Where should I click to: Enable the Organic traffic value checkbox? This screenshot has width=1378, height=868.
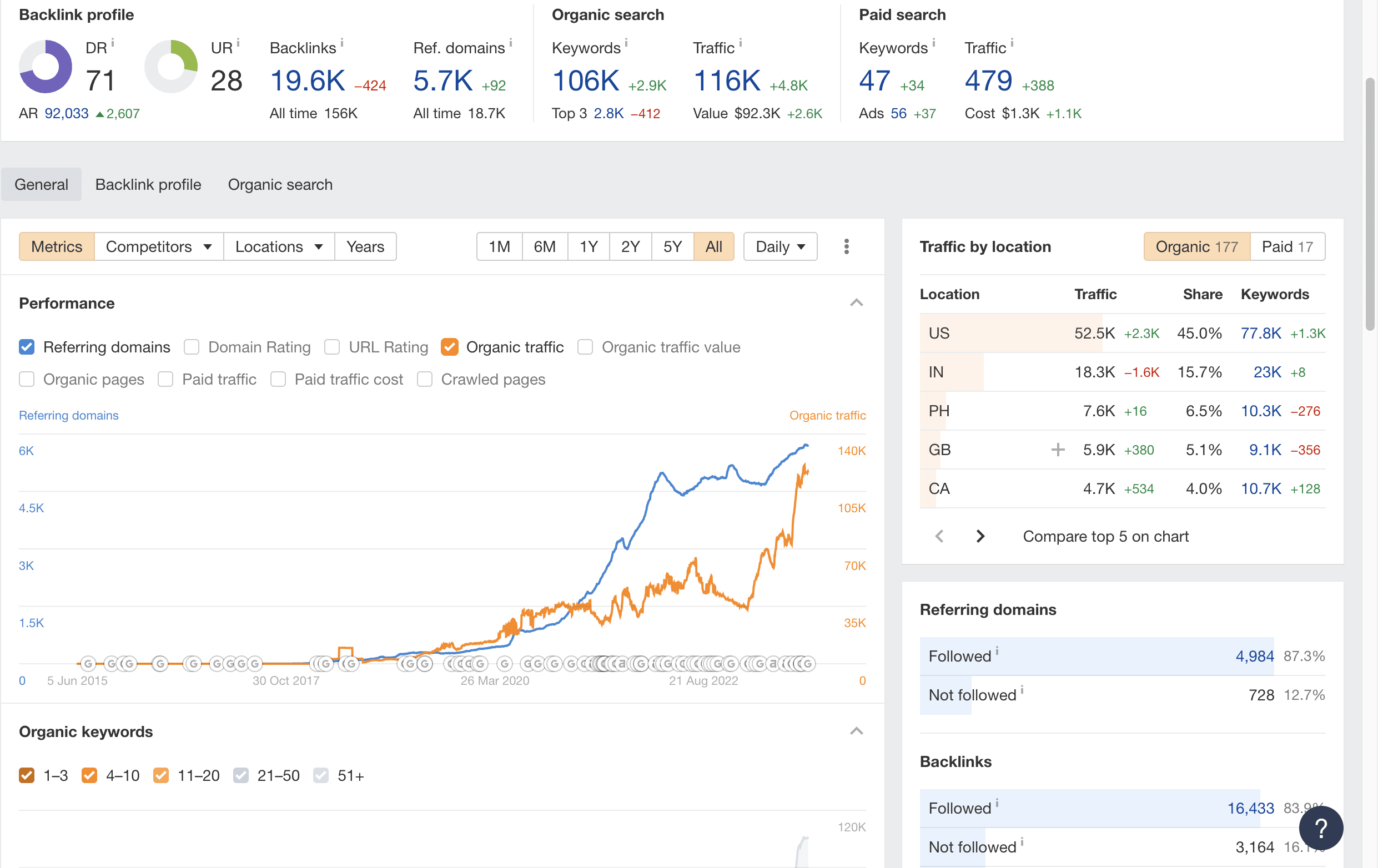585,347
